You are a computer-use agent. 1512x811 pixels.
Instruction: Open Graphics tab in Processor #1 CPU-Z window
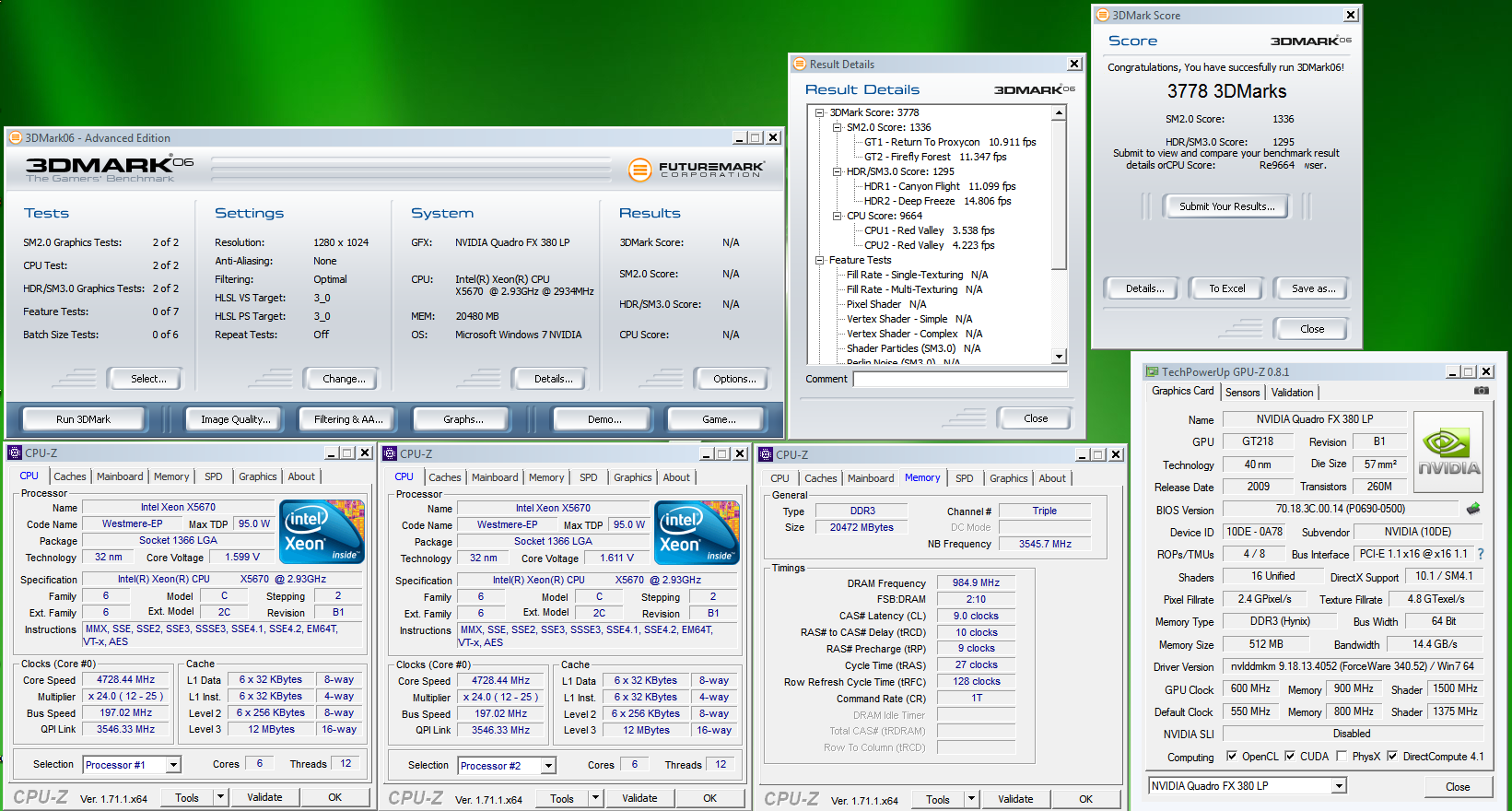coord(258,476)
